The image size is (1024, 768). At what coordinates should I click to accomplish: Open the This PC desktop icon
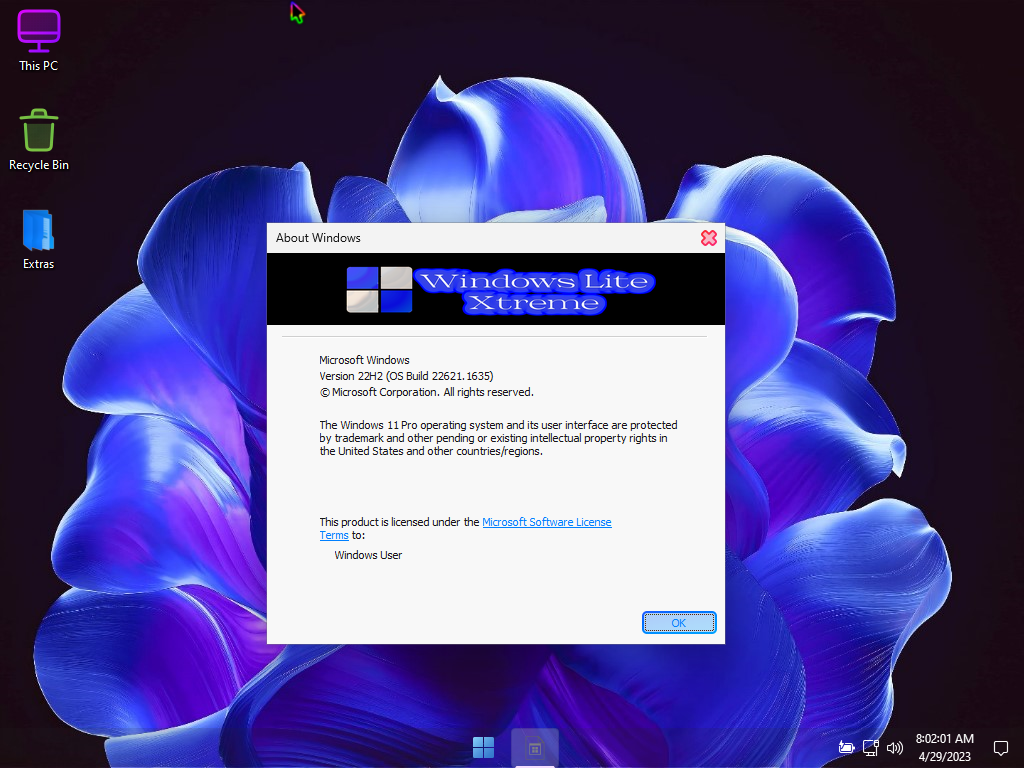tap(39, 40)
